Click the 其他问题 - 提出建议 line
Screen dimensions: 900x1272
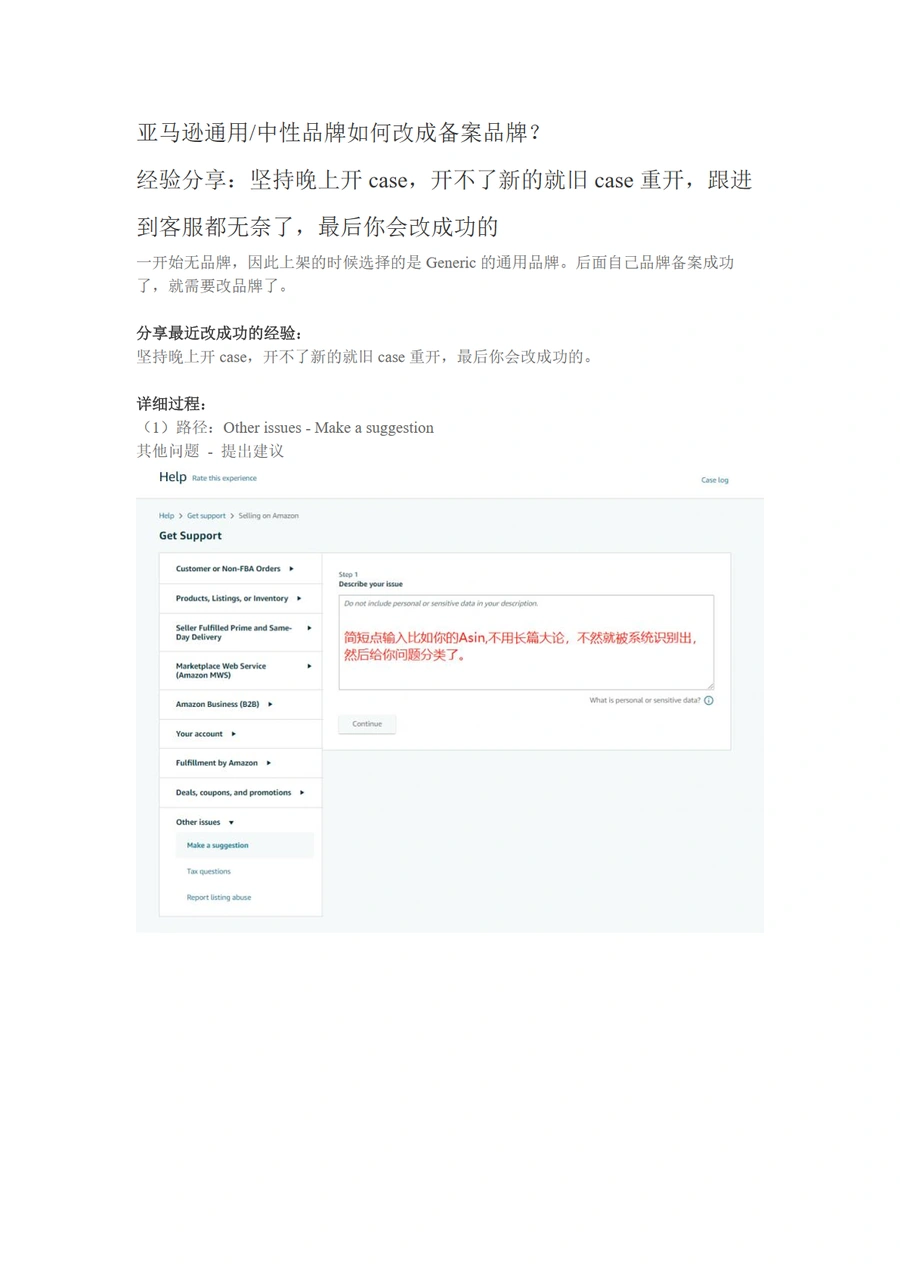coord(210,451)
